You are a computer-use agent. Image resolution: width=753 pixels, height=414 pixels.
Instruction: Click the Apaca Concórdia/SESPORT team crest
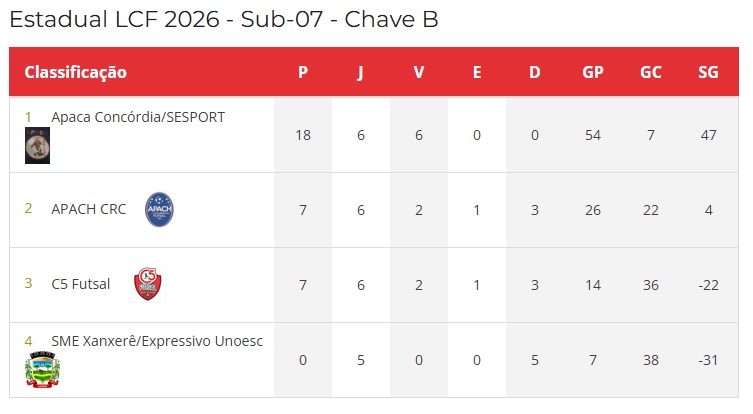coord(37,146)
